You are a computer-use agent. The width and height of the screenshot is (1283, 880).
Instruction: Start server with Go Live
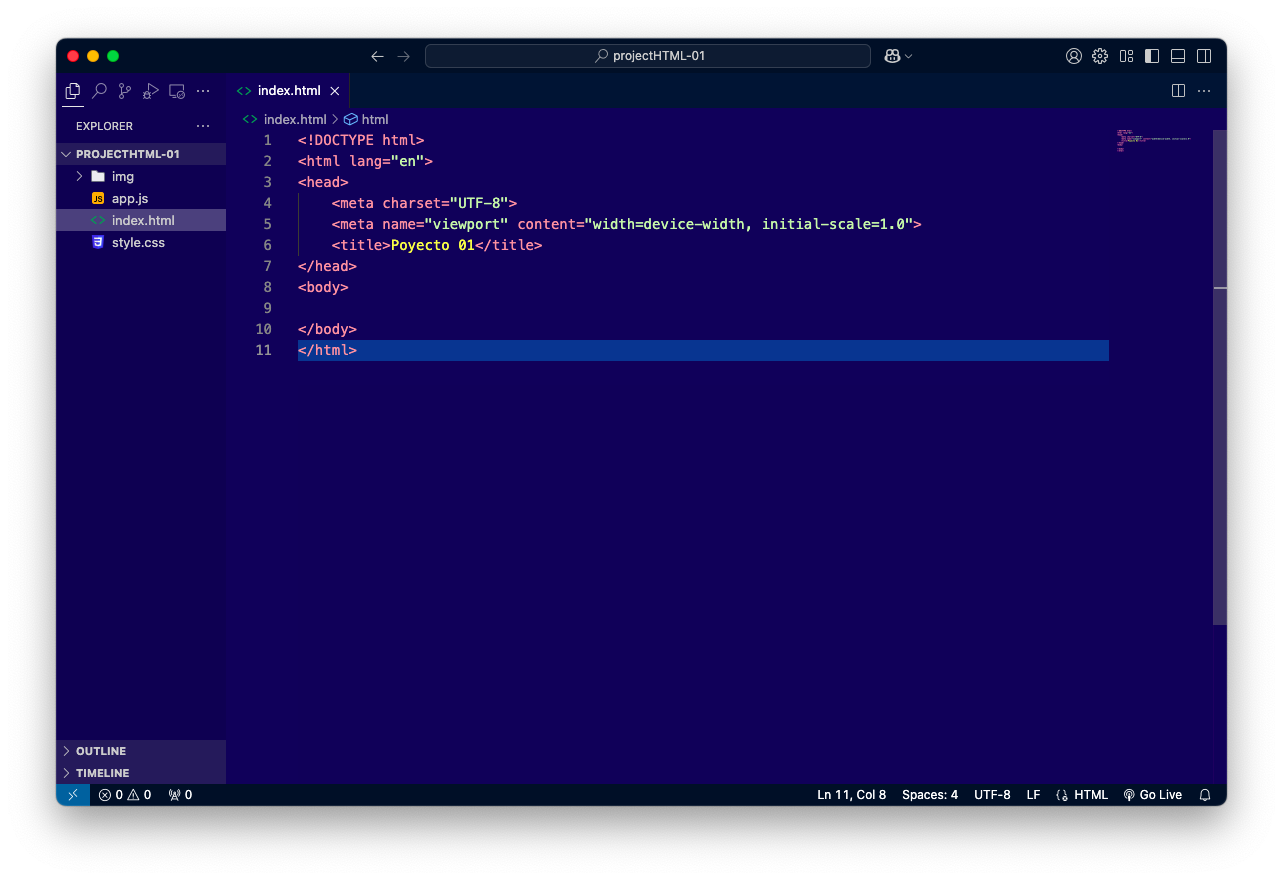coord(1152,795)
